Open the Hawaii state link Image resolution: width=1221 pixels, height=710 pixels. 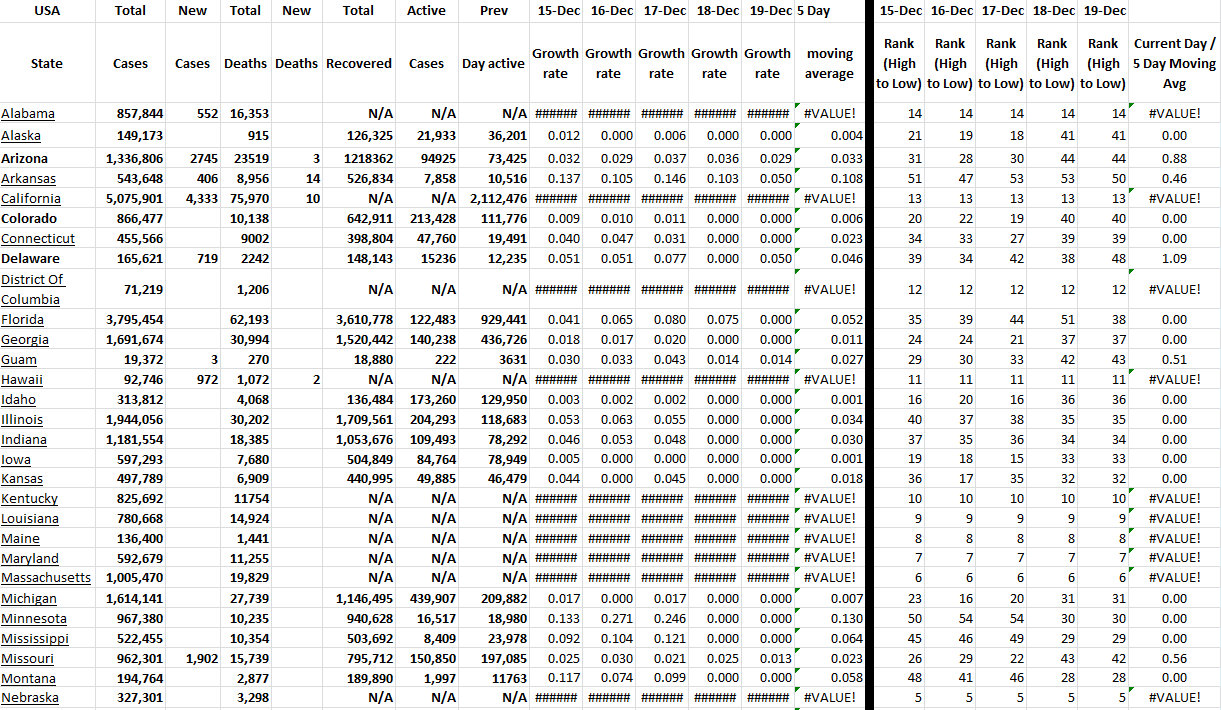(x=21, y=380)
